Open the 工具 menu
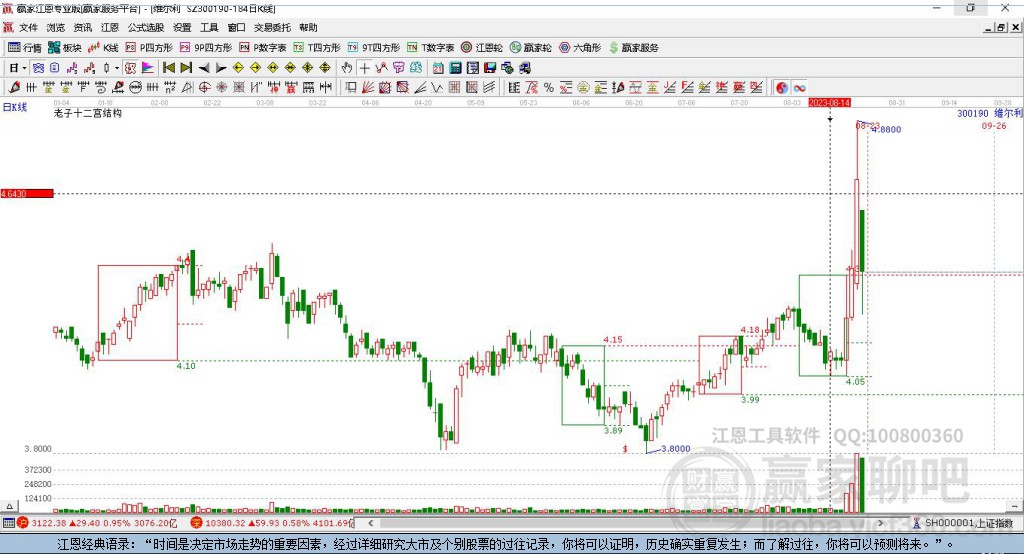The width and height of the screenshot is (1024, 554). (x=209, y=27)
